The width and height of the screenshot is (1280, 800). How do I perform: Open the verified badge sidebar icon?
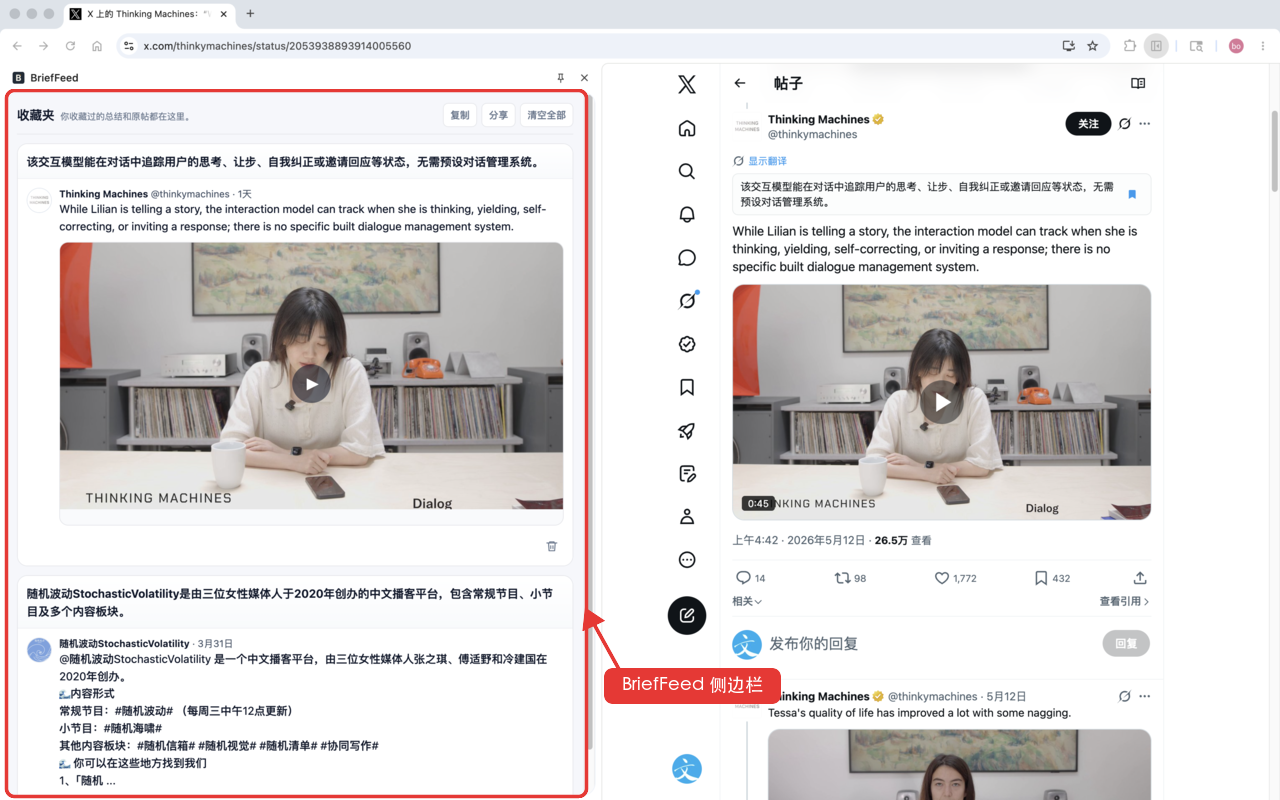[687, 344]
